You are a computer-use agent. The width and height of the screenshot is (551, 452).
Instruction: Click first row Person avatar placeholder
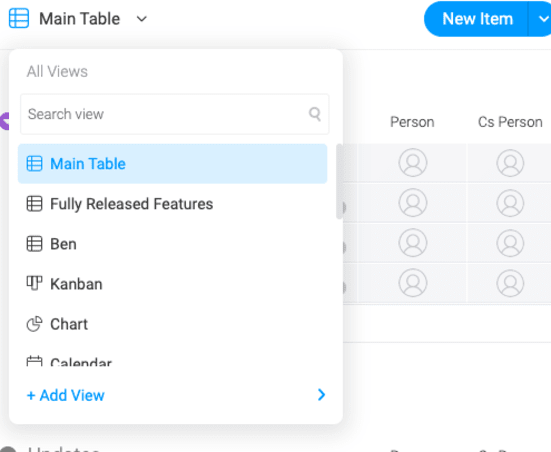click(413, 162)
